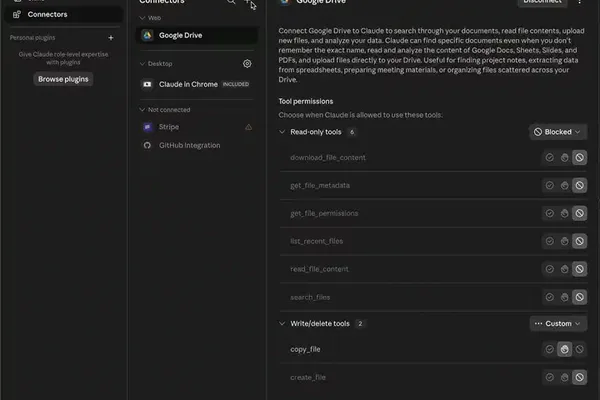Open the more options menu for Google Drive

point(580,2)
